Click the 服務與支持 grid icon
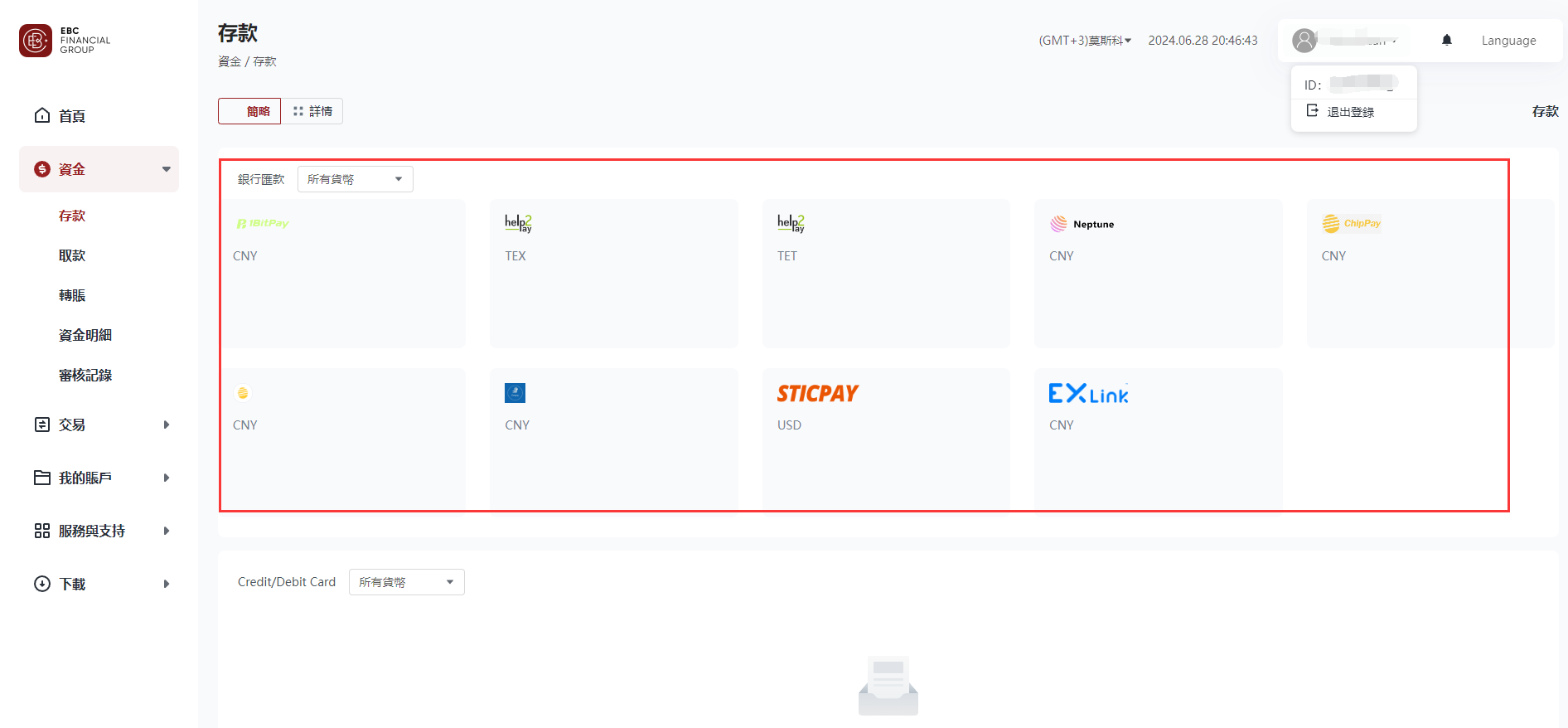The image size is (1568, 728). (42, 531)
